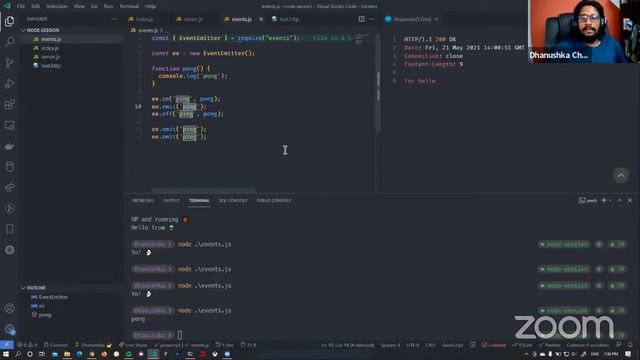Open the Source Control view
The width and height of the screenshot is (640, 360).
tap(9, 62)
